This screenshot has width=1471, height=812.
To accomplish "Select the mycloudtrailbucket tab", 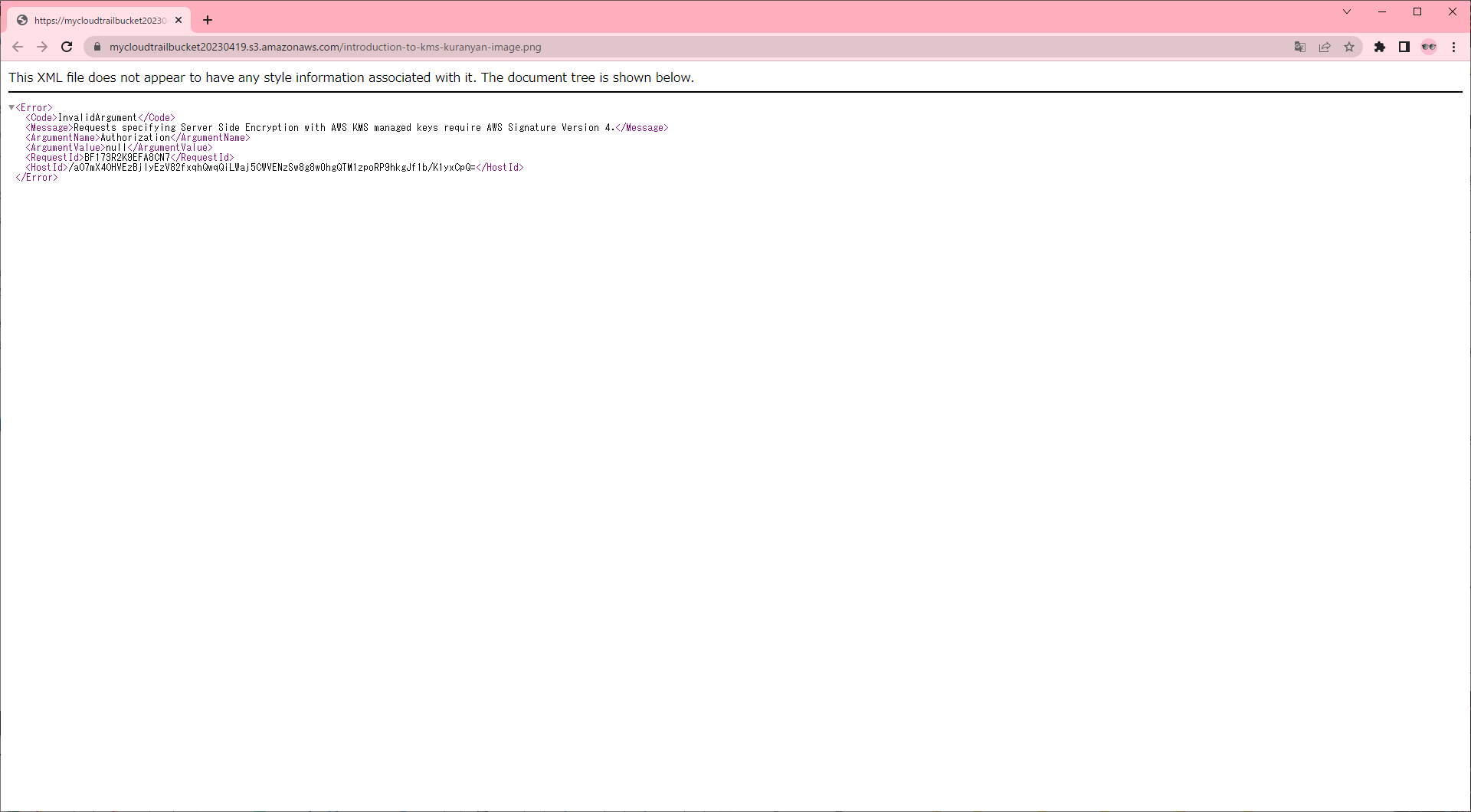I will click(100, 21).
